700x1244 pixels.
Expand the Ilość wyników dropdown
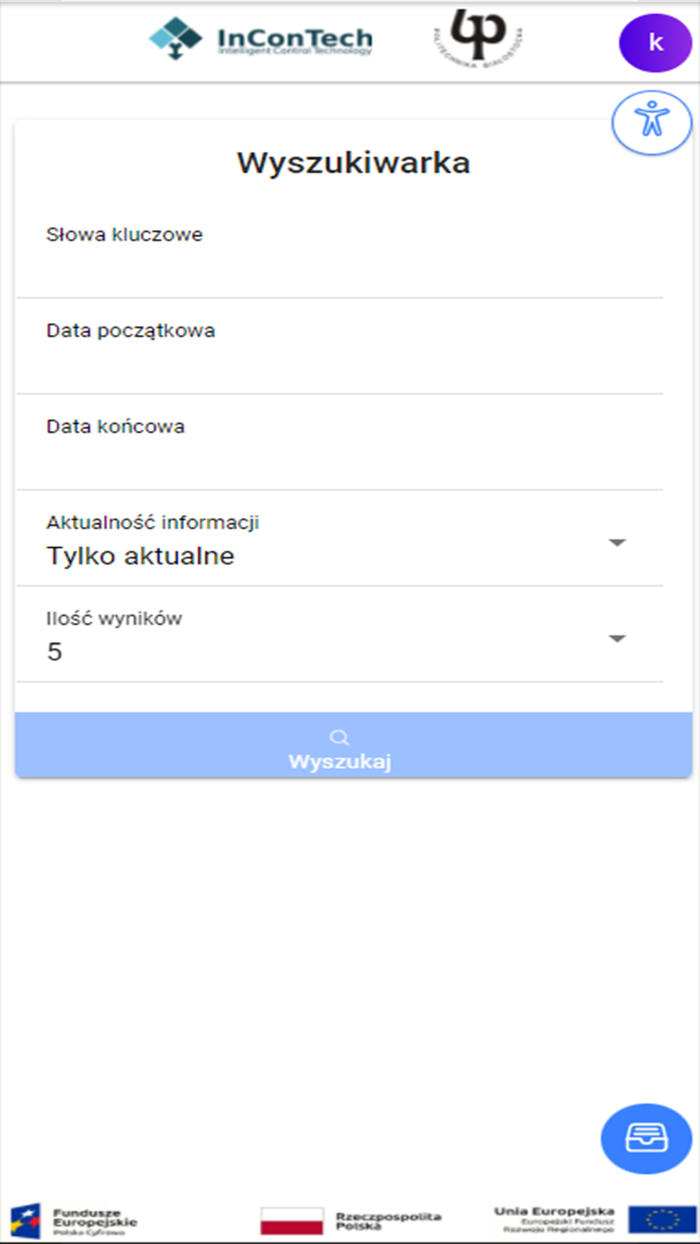[x=618, y=636]
